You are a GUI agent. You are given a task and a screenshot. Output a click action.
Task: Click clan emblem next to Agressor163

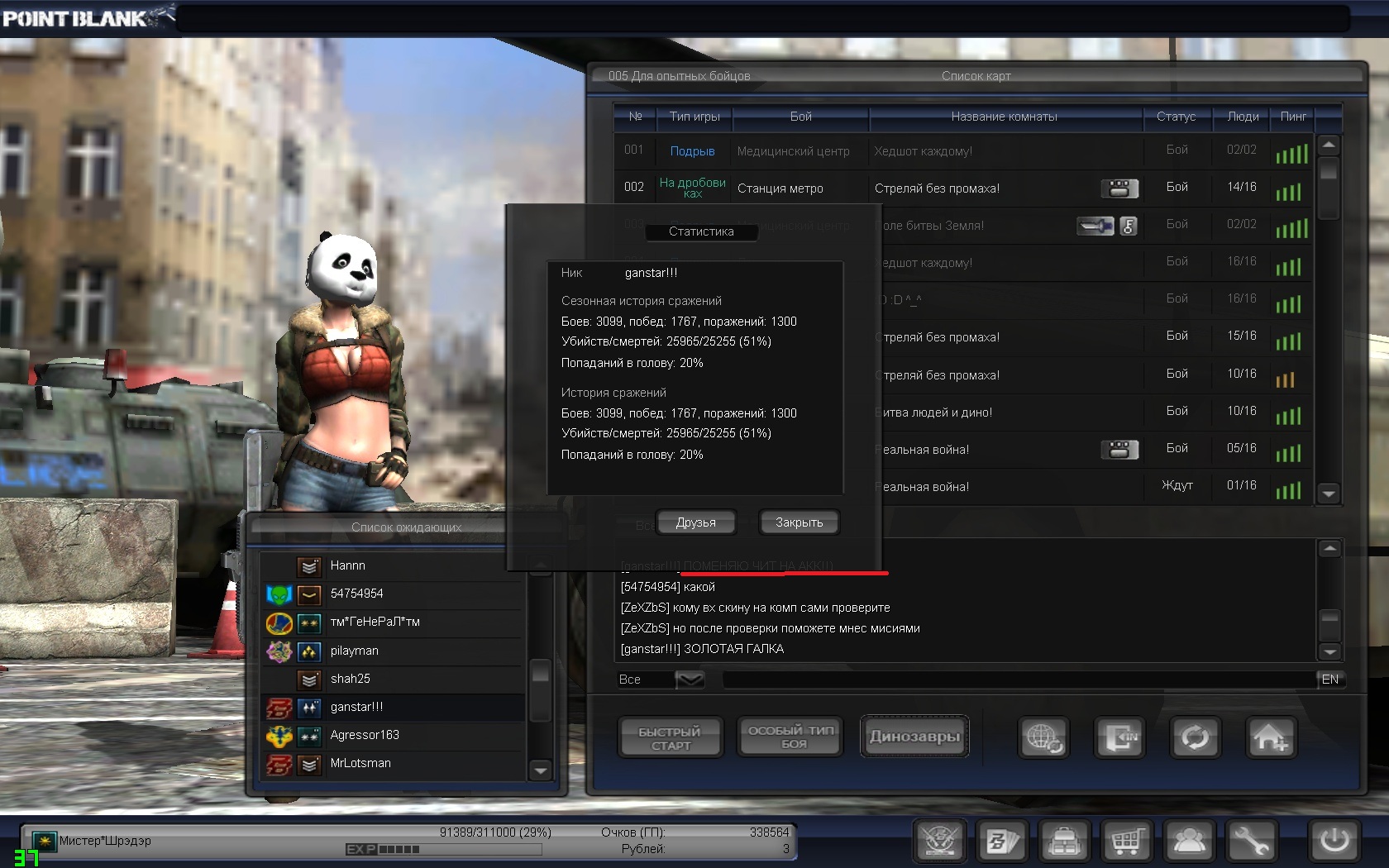279,736
